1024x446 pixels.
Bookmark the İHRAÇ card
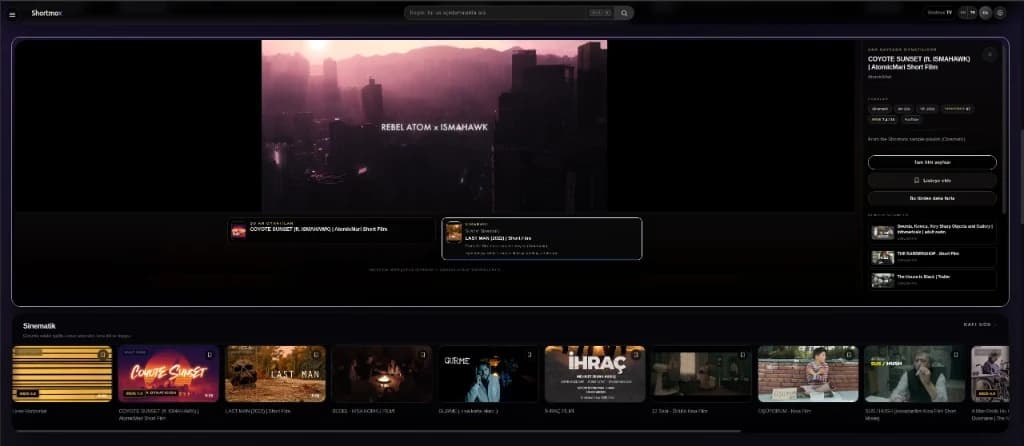point(635,355)
